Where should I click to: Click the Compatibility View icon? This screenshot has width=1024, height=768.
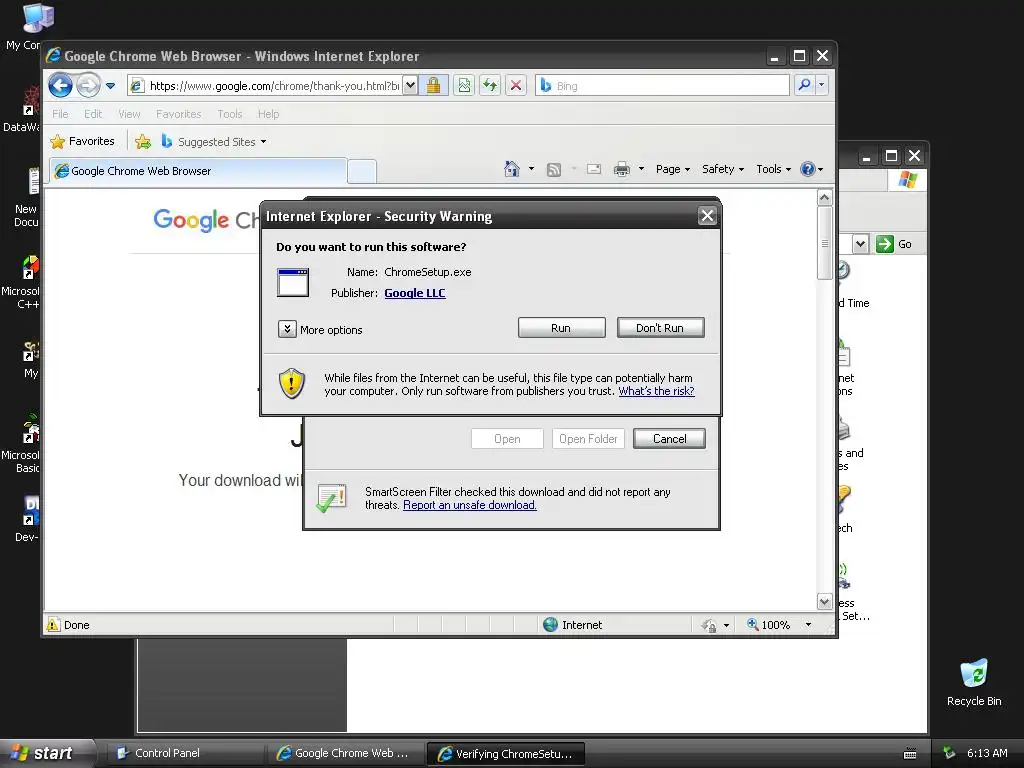464,86
